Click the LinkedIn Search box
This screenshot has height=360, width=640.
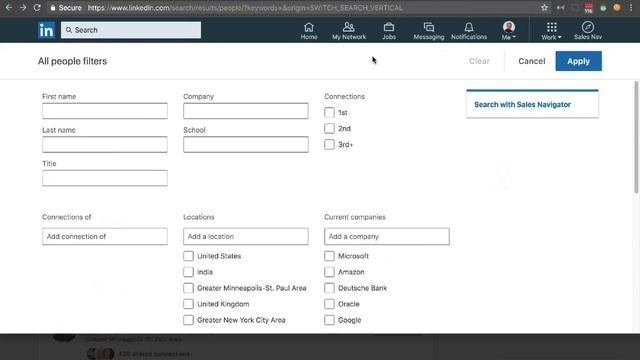131,30
